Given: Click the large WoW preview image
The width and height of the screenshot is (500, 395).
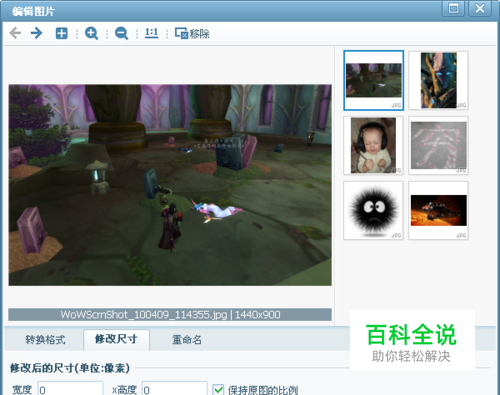Looking at the screenshot, I should click(x=170, y=185).
